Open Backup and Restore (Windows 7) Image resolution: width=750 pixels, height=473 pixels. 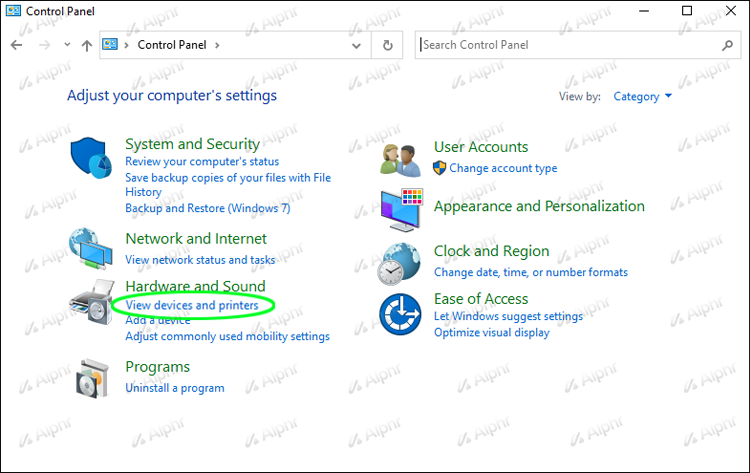pos(207,208)
